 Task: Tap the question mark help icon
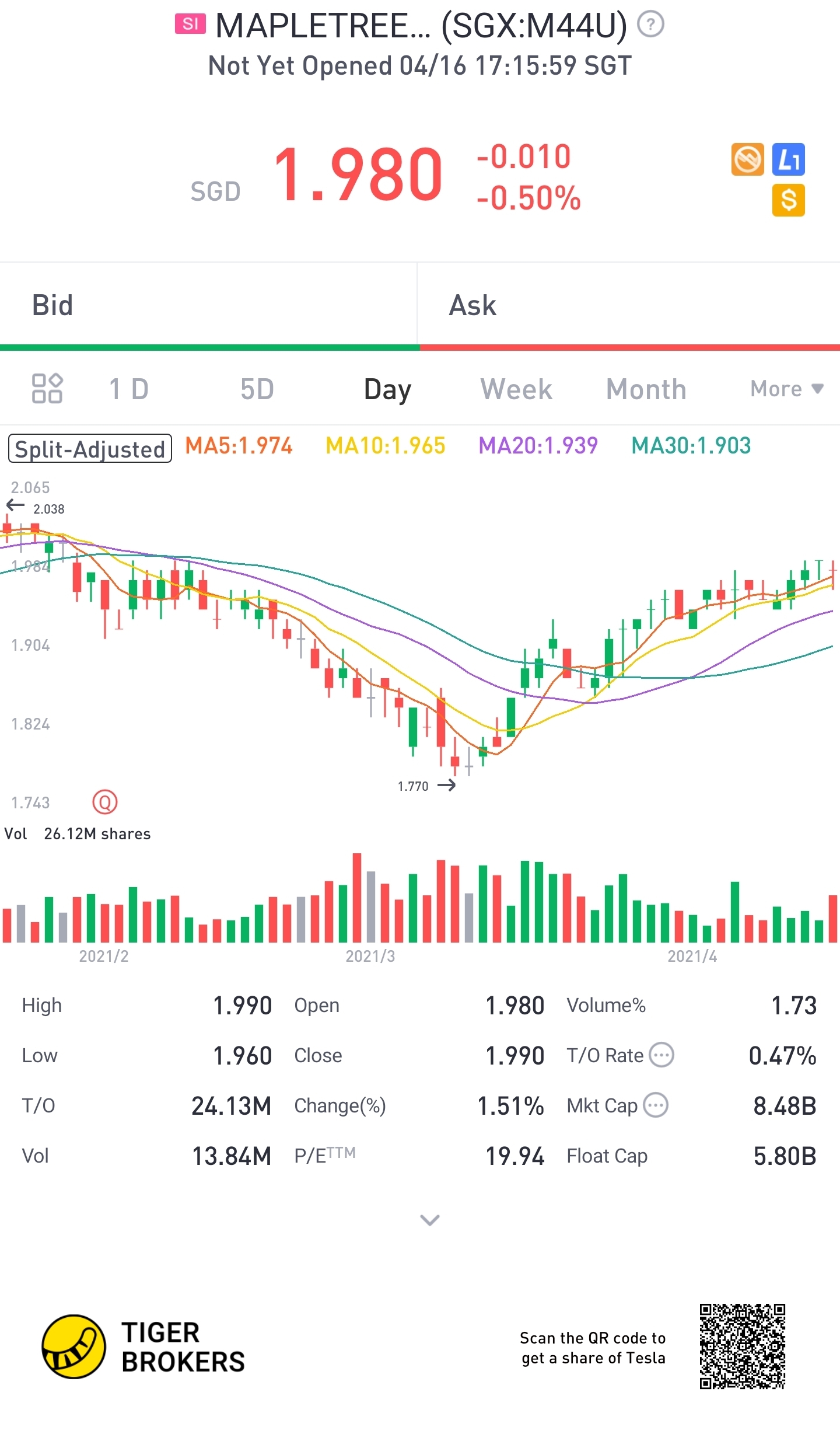(650, 25)
